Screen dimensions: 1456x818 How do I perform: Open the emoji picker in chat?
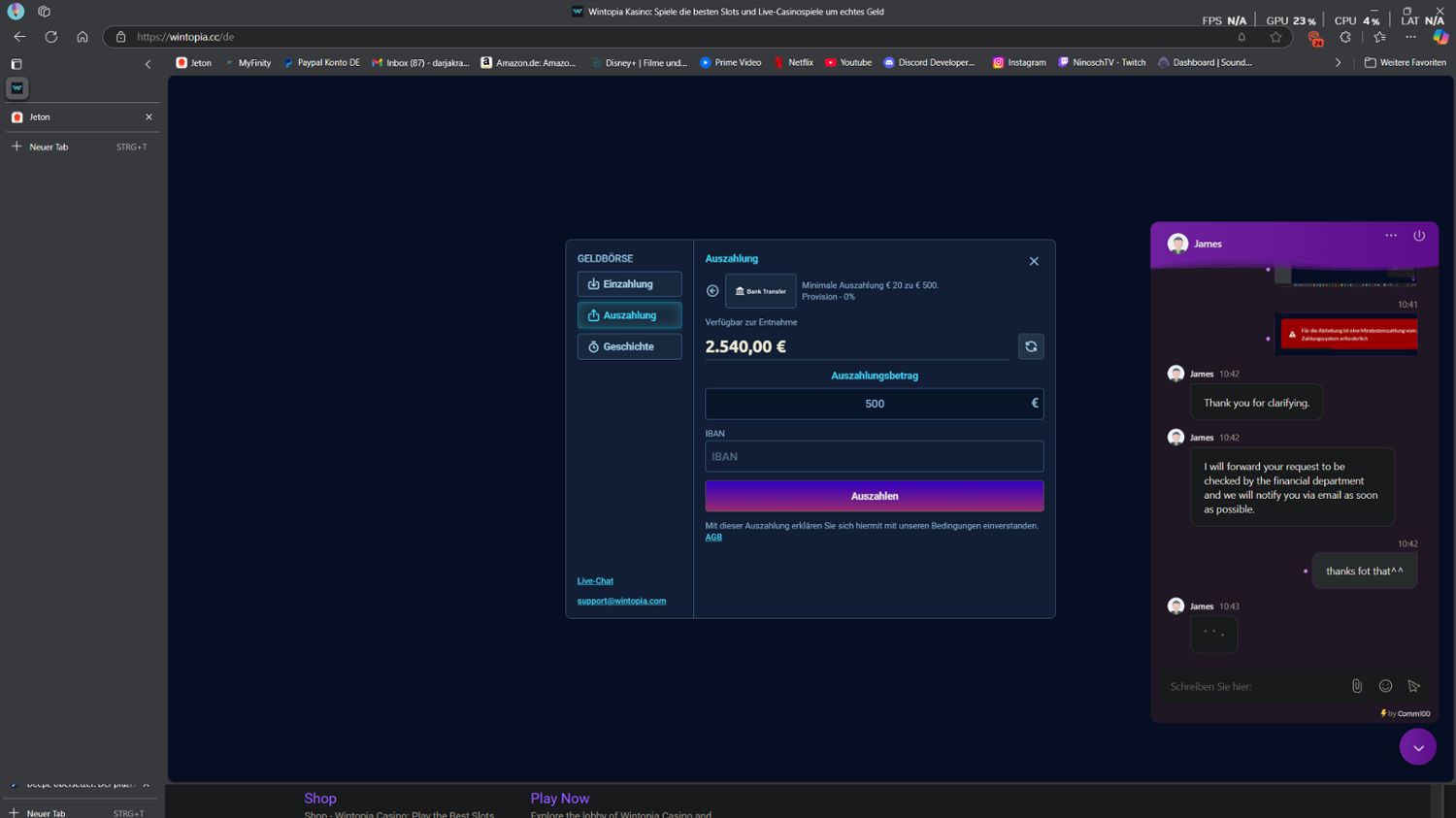(1385, 686)
